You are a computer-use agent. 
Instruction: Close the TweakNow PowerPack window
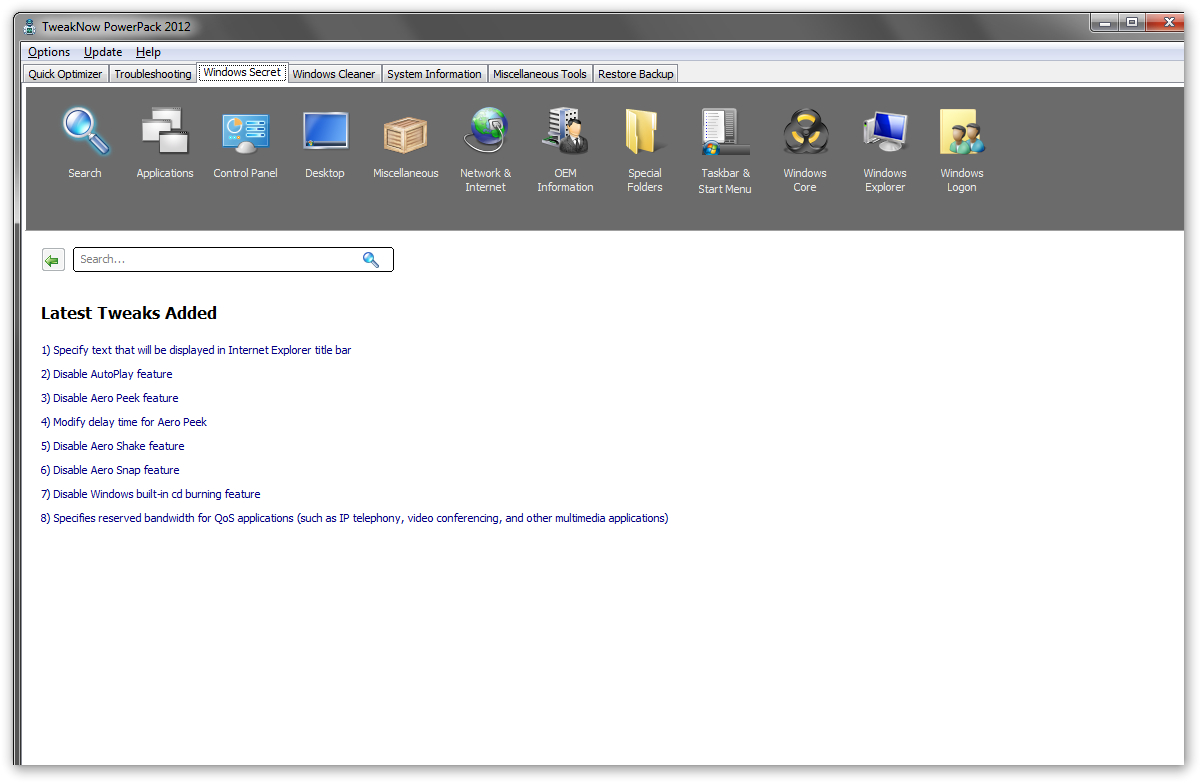coord(1166,22)
